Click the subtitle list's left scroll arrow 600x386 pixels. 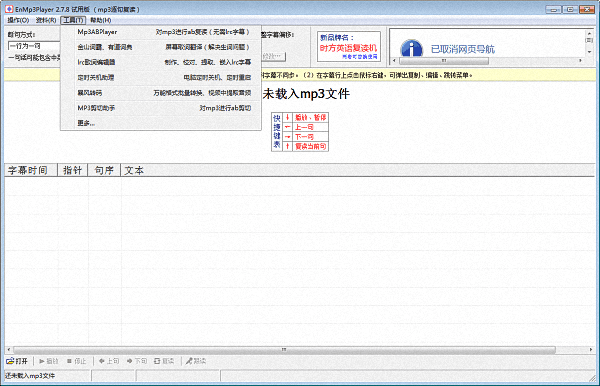(x=8, y=350)
